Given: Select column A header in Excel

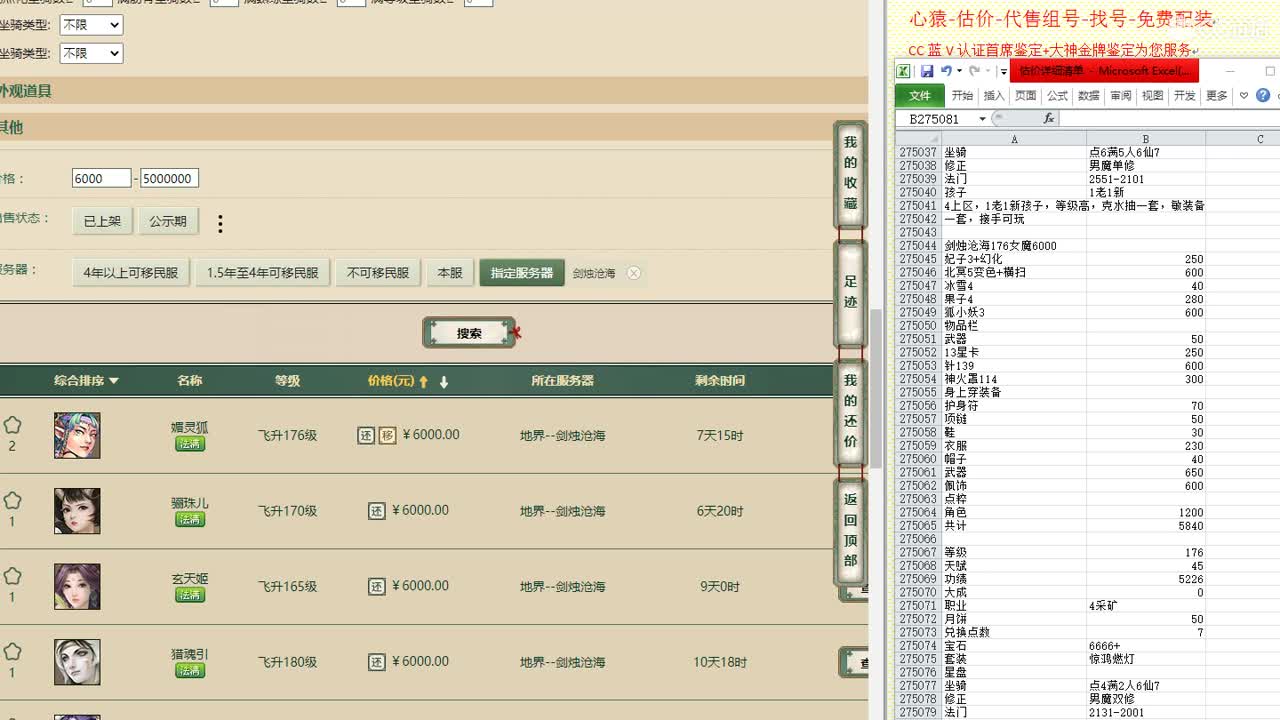Looking at the screenshot, I should click(1014, 139).
